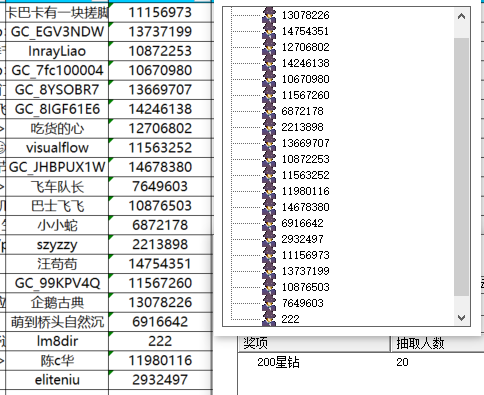Click the user icon beside 13078226
Viewport: 484px width, 395px height.
click(x=269, y=15)
